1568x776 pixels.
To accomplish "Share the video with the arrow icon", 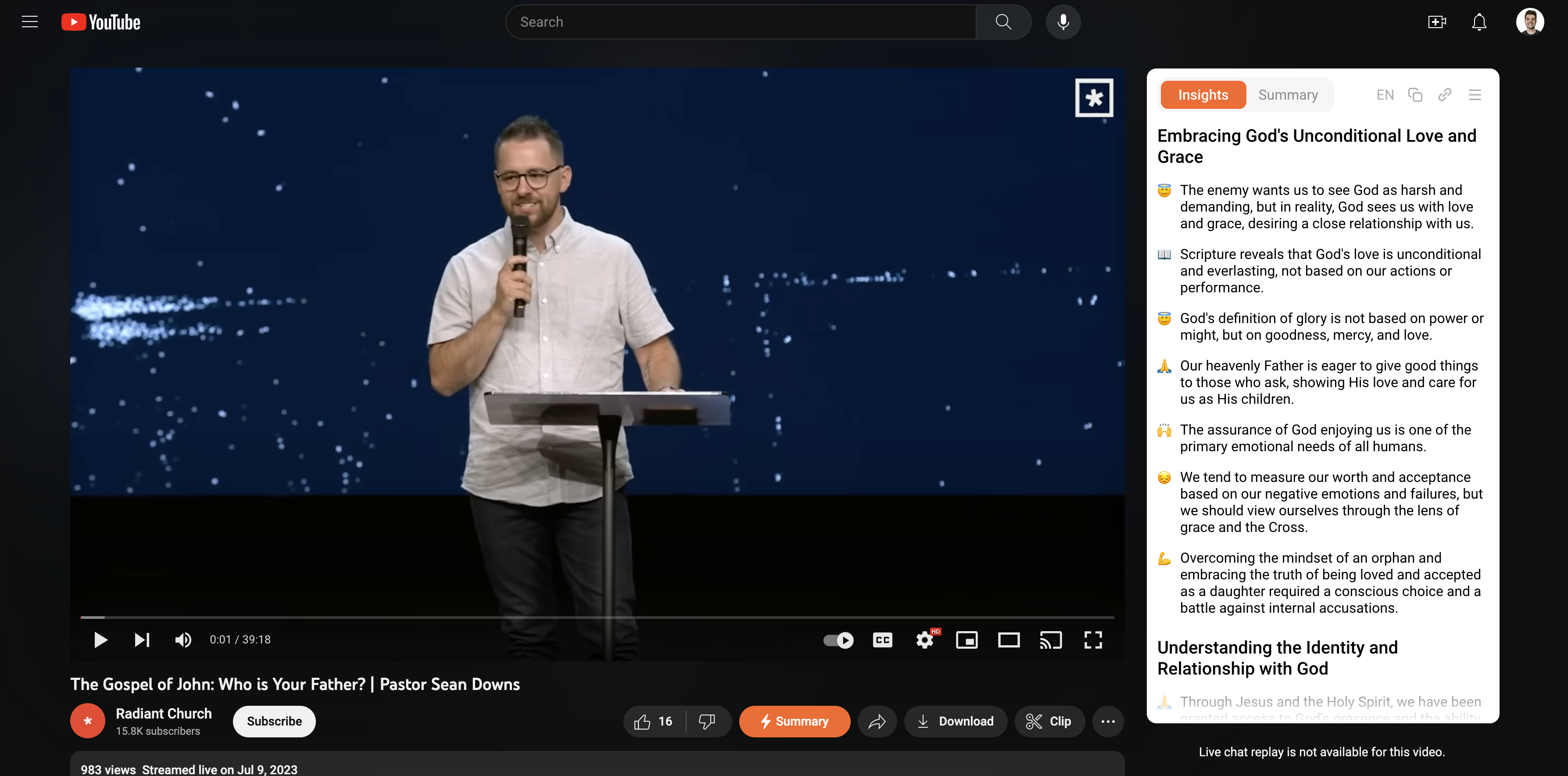I will 877,721.
